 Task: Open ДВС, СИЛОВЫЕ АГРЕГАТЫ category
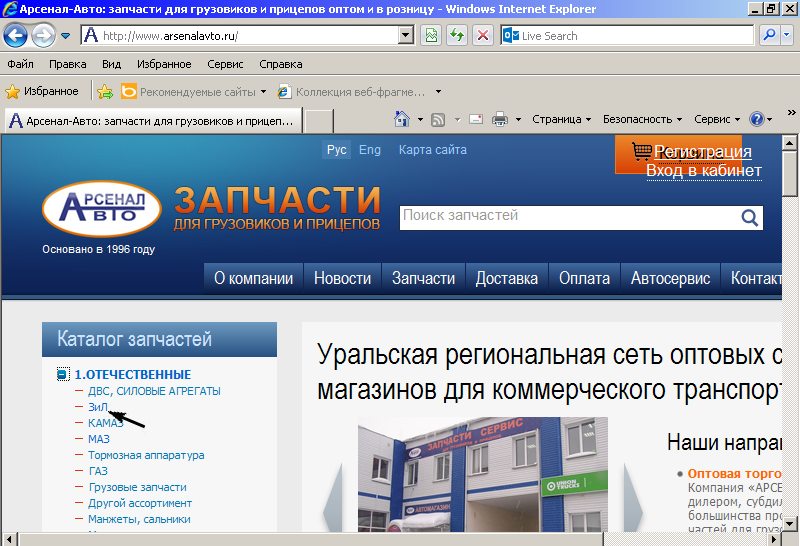154,391
